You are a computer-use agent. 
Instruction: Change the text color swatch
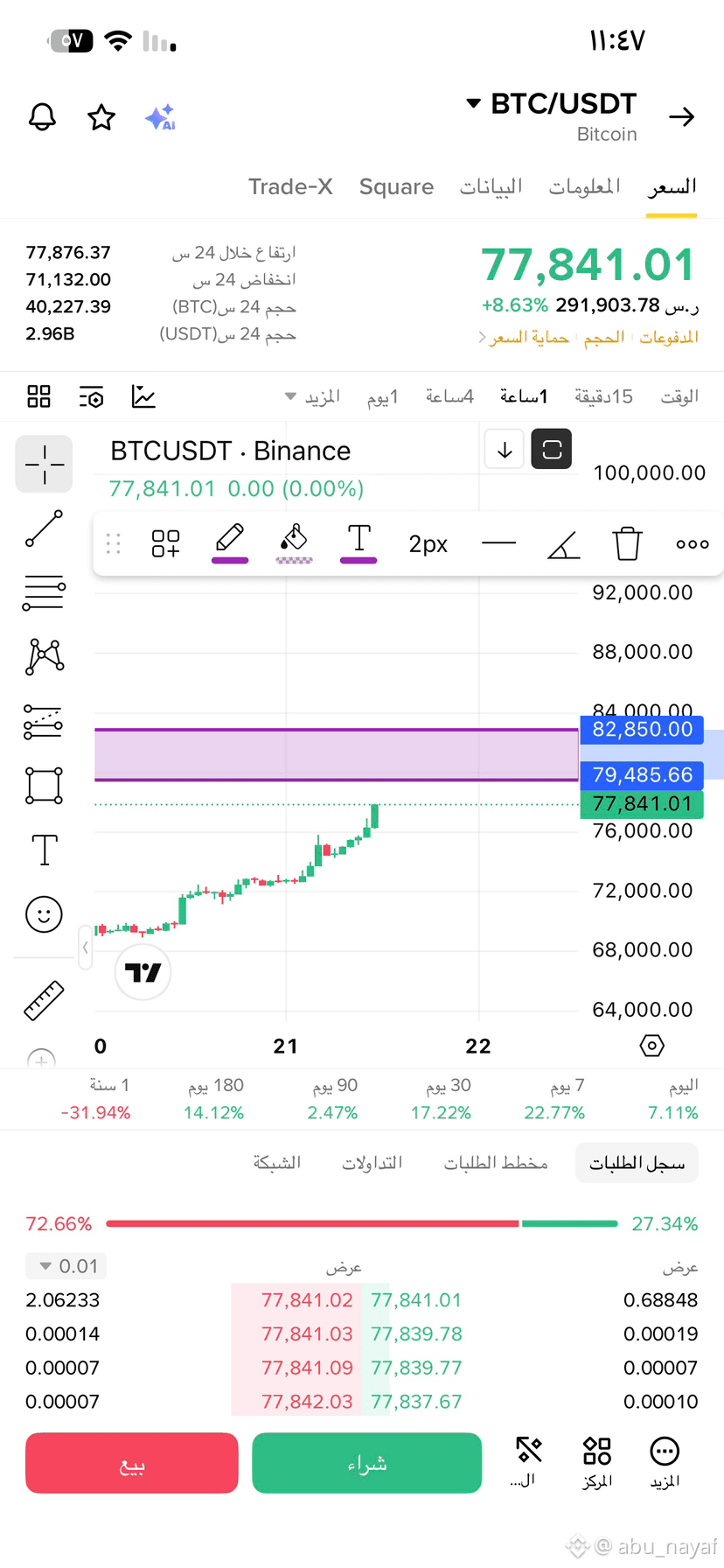click(359, 543)
